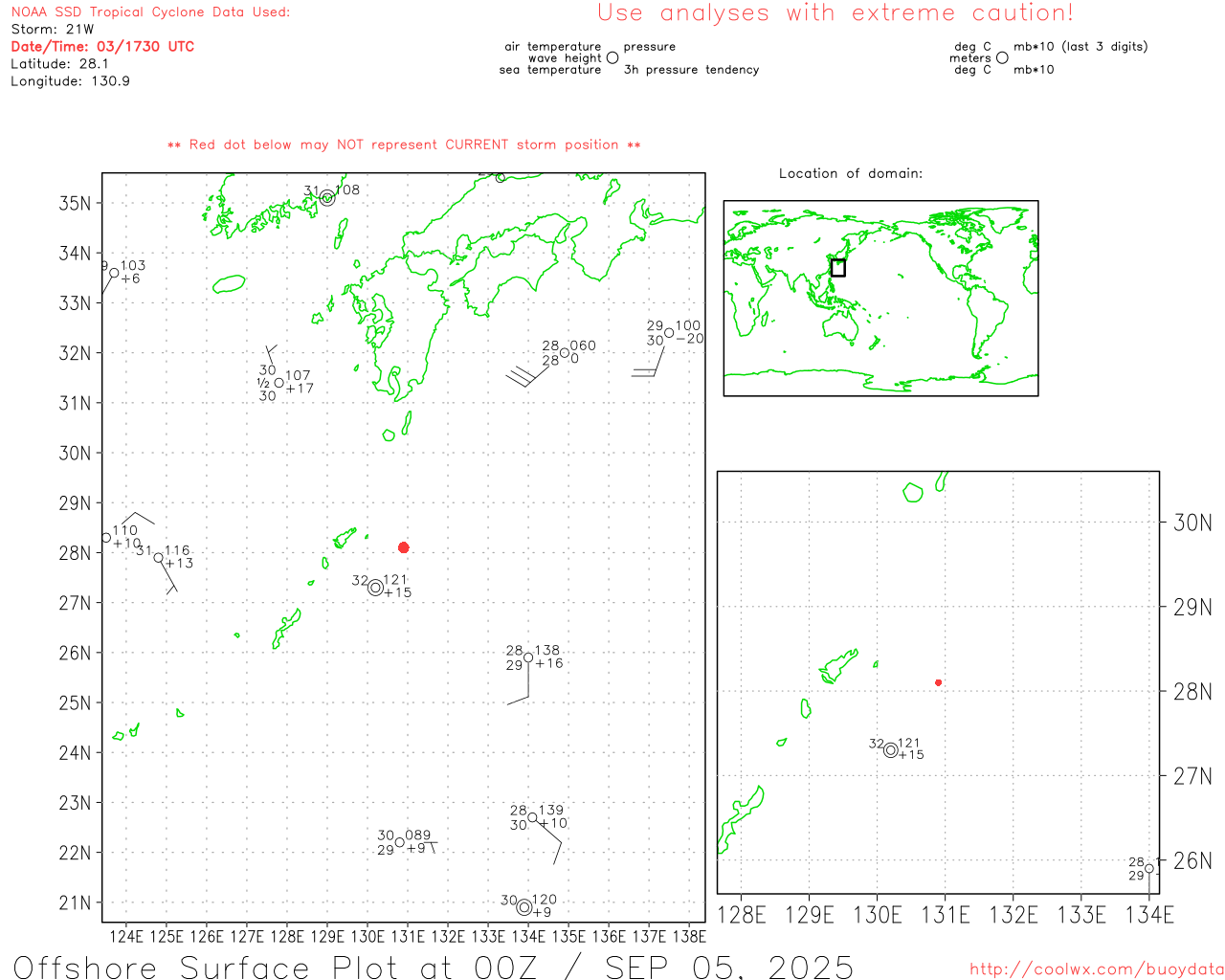Click the 124E longitude label under the main map
The width and height of the screenshot is (1225, 980).
126,936
